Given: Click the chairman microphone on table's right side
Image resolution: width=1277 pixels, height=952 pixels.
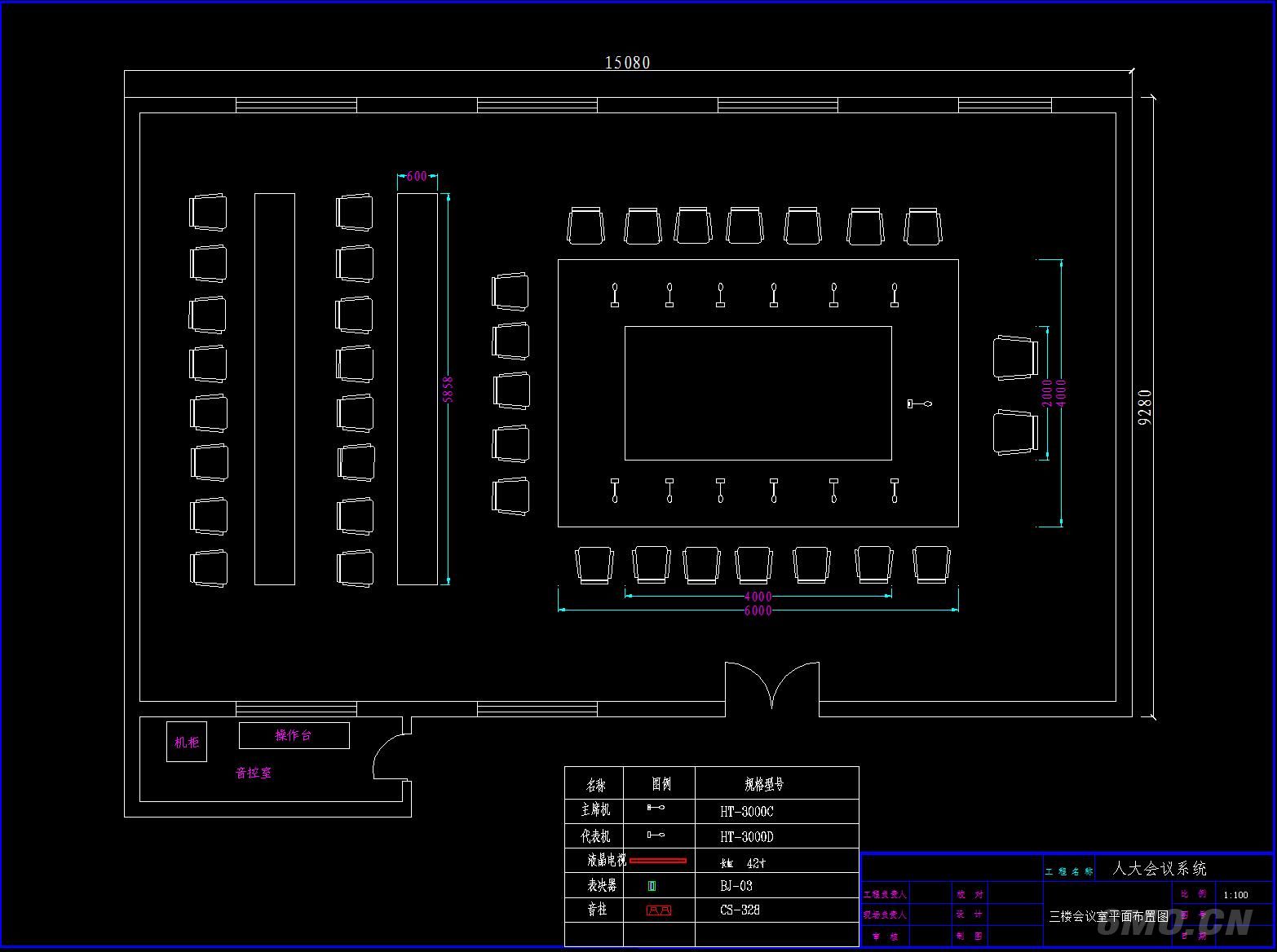Looking at the screenshot, I should [919, 403].
